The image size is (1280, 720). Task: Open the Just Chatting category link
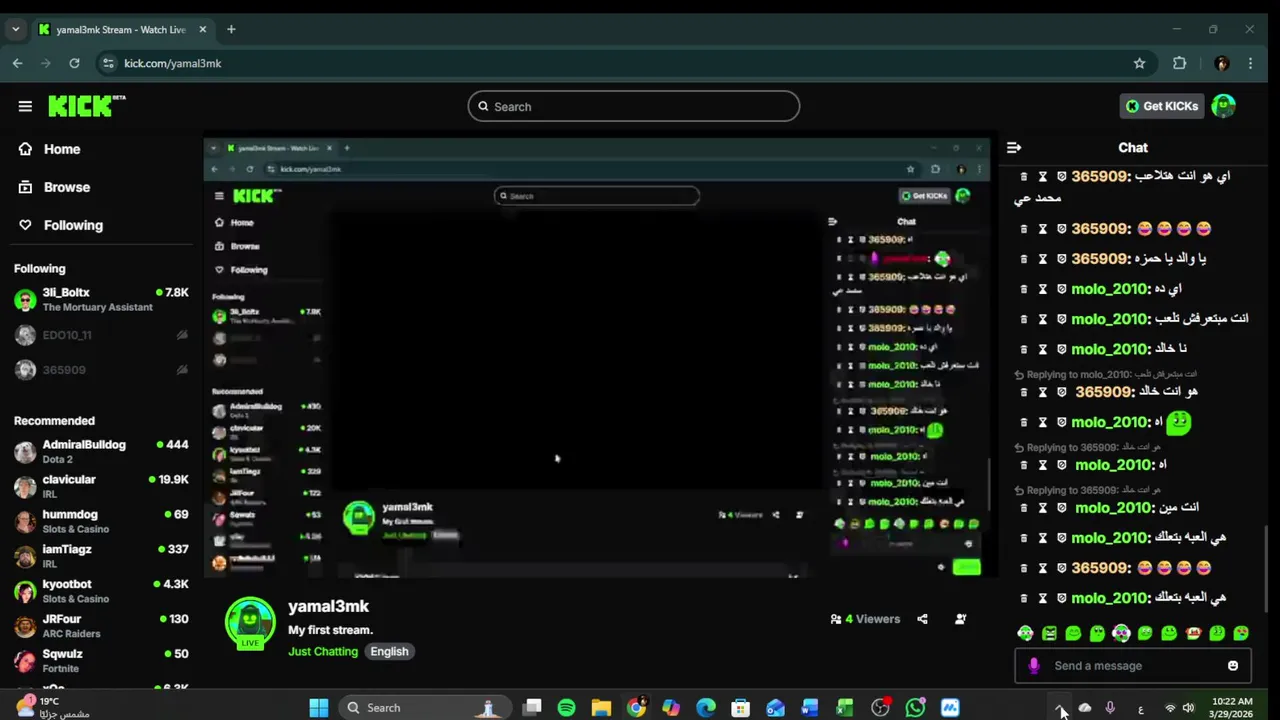coord(323,651)
